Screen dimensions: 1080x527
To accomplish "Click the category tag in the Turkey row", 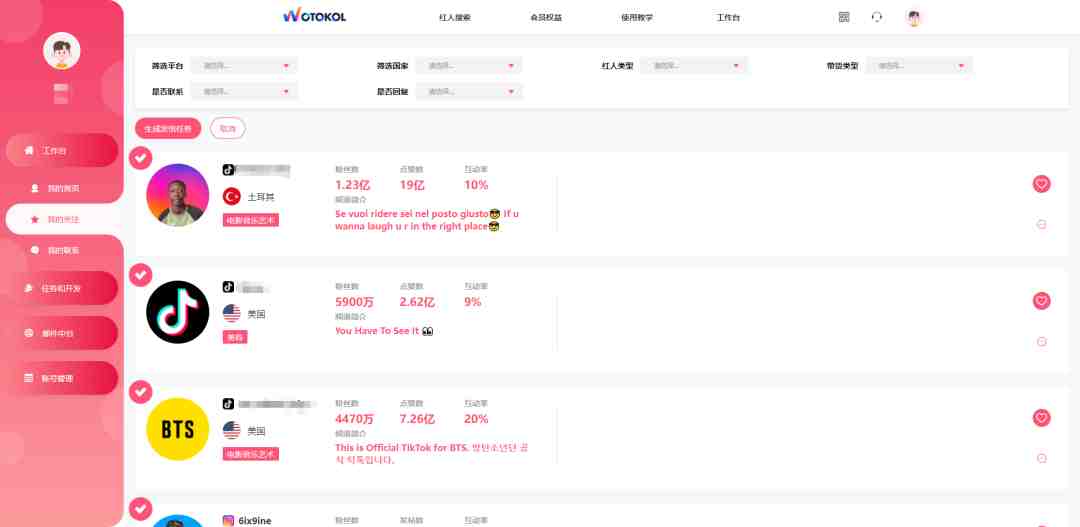I will click(x=251, y=220).
